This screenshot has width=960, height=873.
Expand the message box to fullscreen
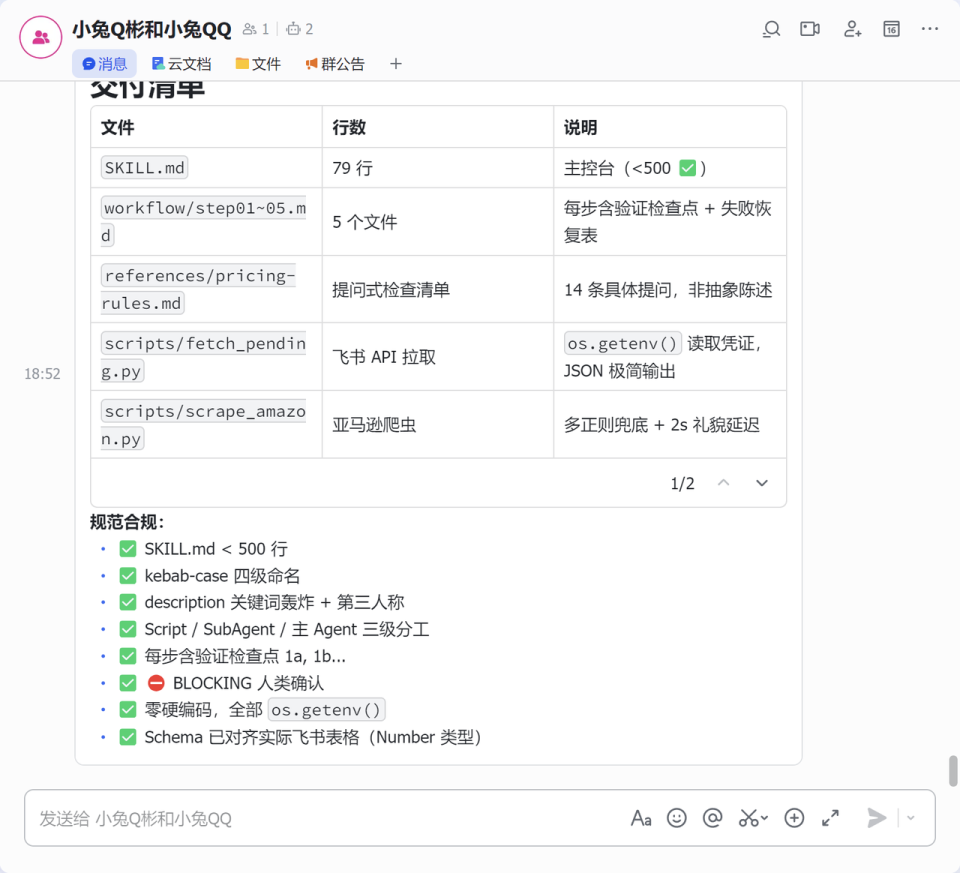coord(830,818)
